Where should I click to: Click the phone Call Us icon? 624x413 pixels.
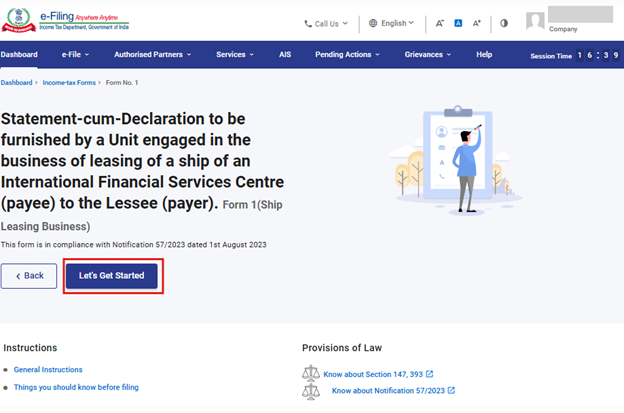pos(308,23)
